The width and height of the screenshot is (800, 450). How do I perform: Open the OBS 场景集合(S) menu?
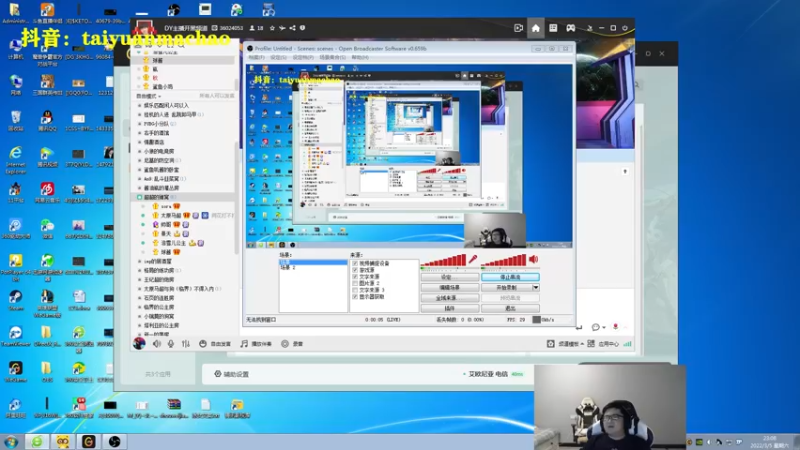point(332,58)
